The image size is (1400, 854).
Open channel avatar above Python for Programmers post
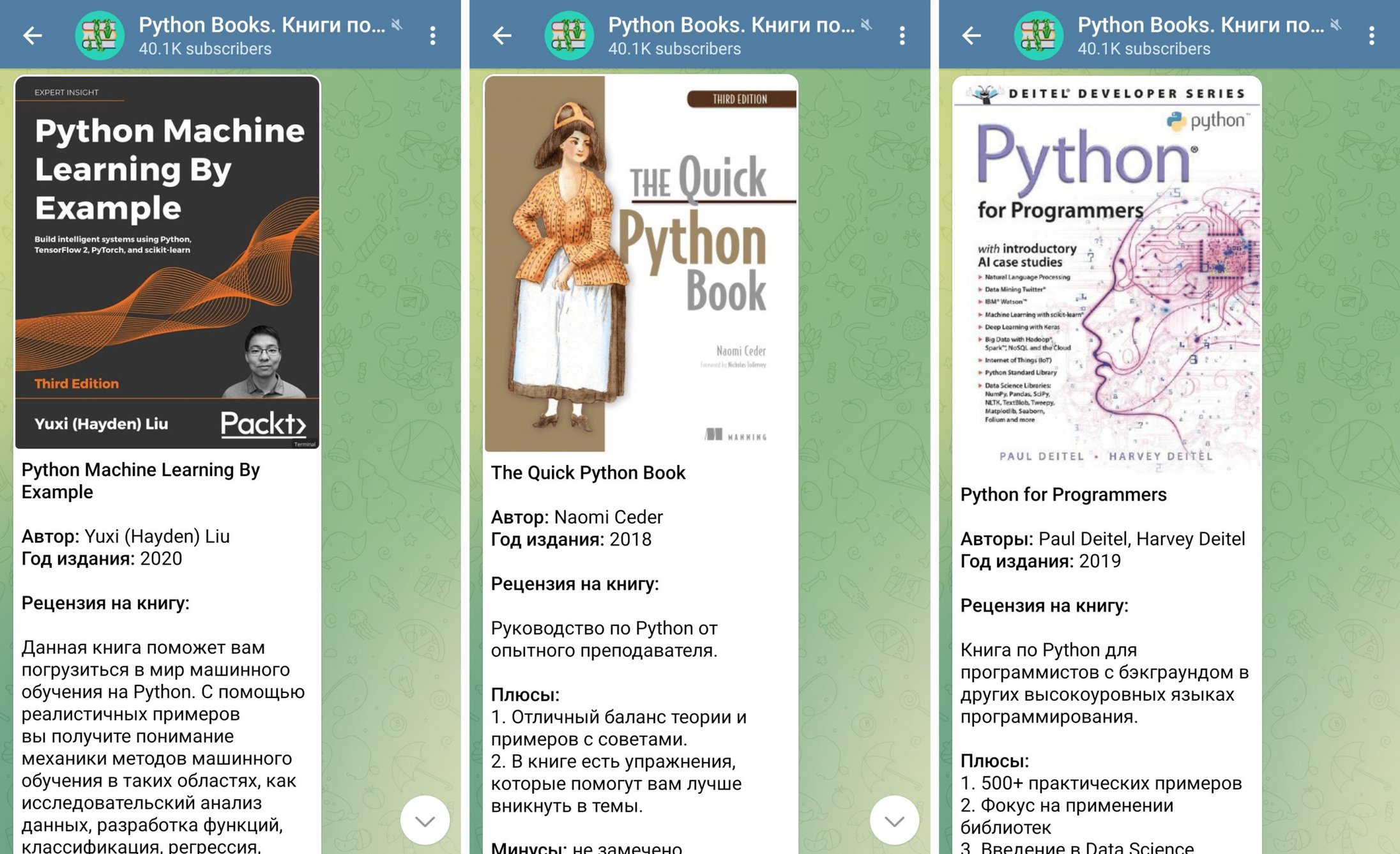pos(1039,35)
